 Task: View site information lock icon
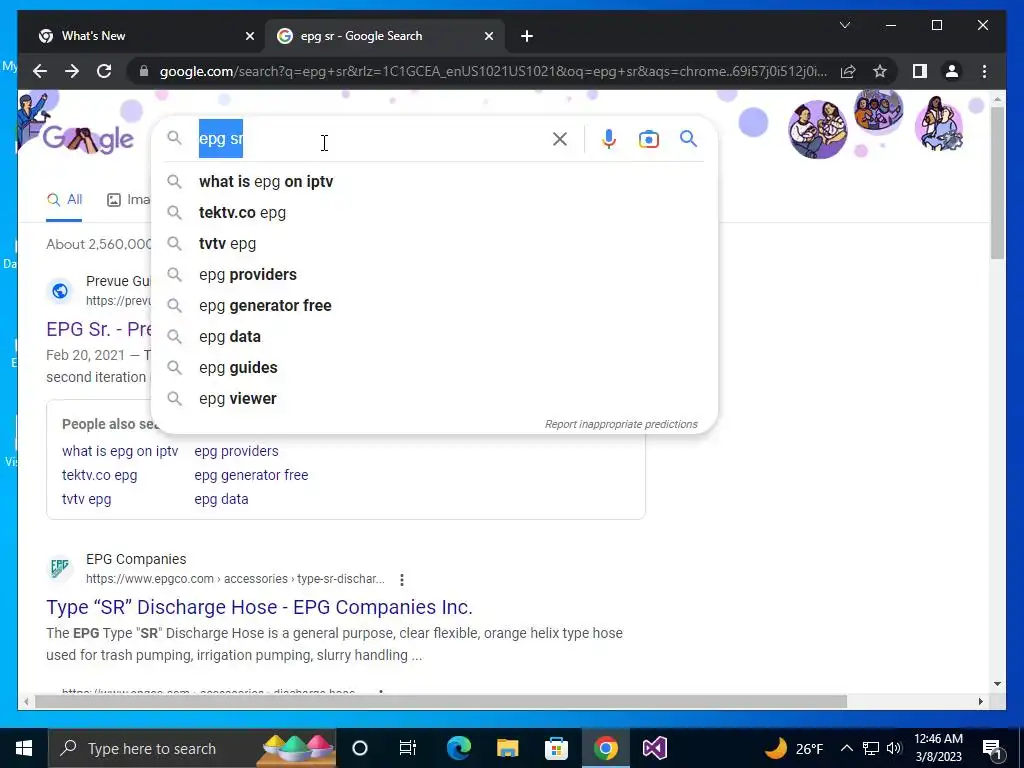144,71
